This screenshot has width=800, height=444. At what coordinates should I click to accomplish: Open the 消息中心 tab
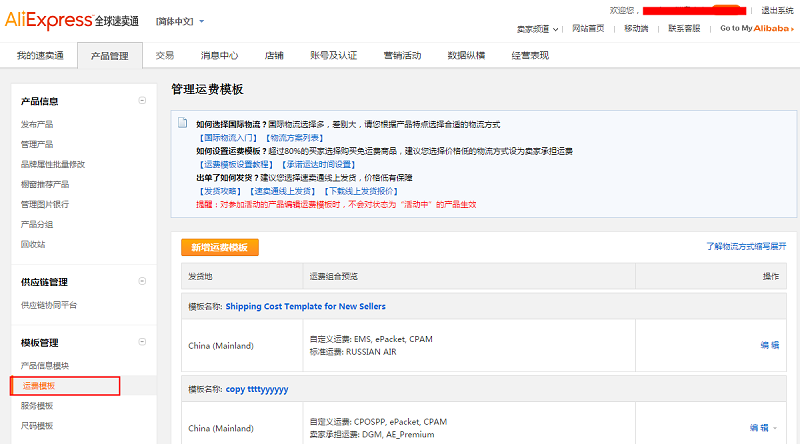(219, 55)
